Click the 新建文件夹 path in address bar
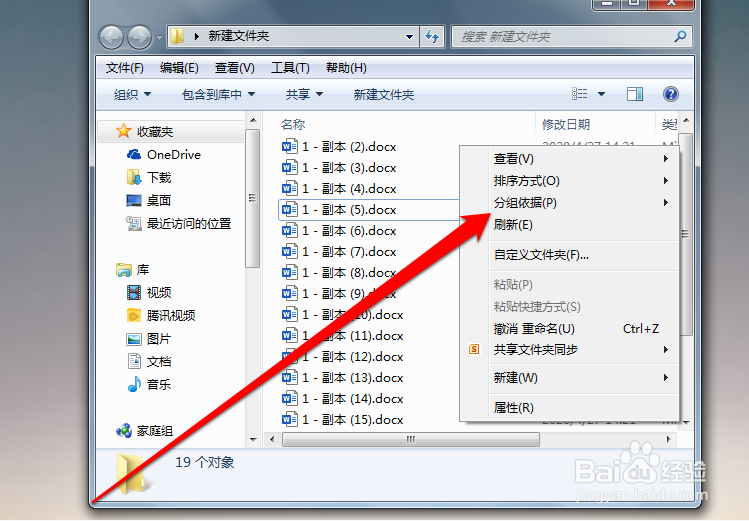 [238, 36]
